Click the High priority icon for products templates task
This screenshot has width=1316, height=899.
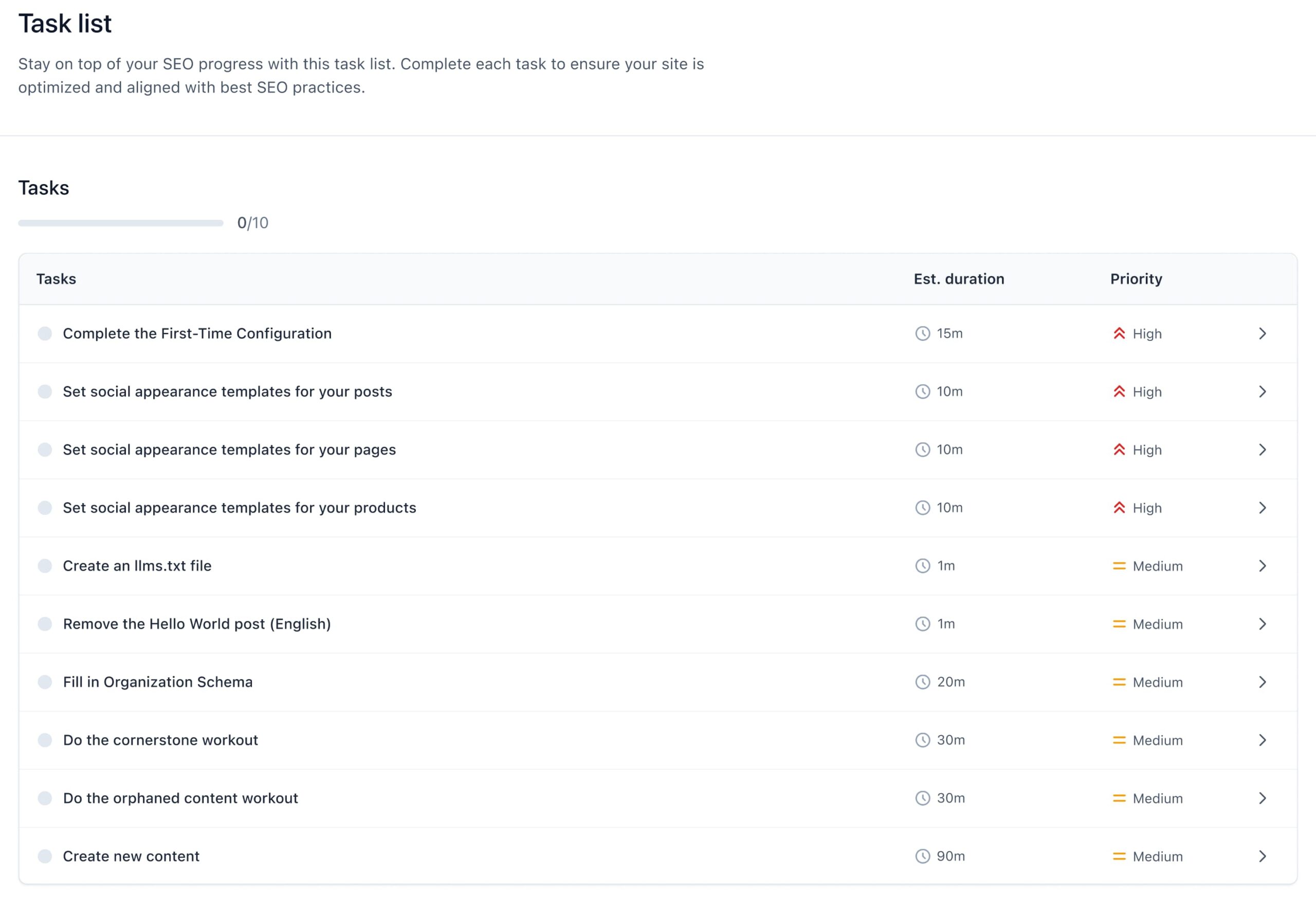[1120, 508]
